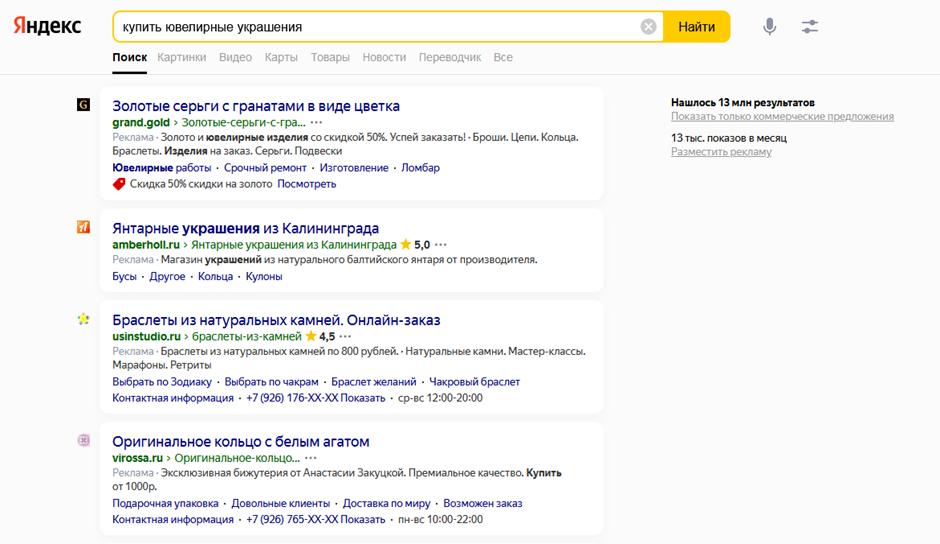Click the green path браслеты-из-камней

click(247, 336)
